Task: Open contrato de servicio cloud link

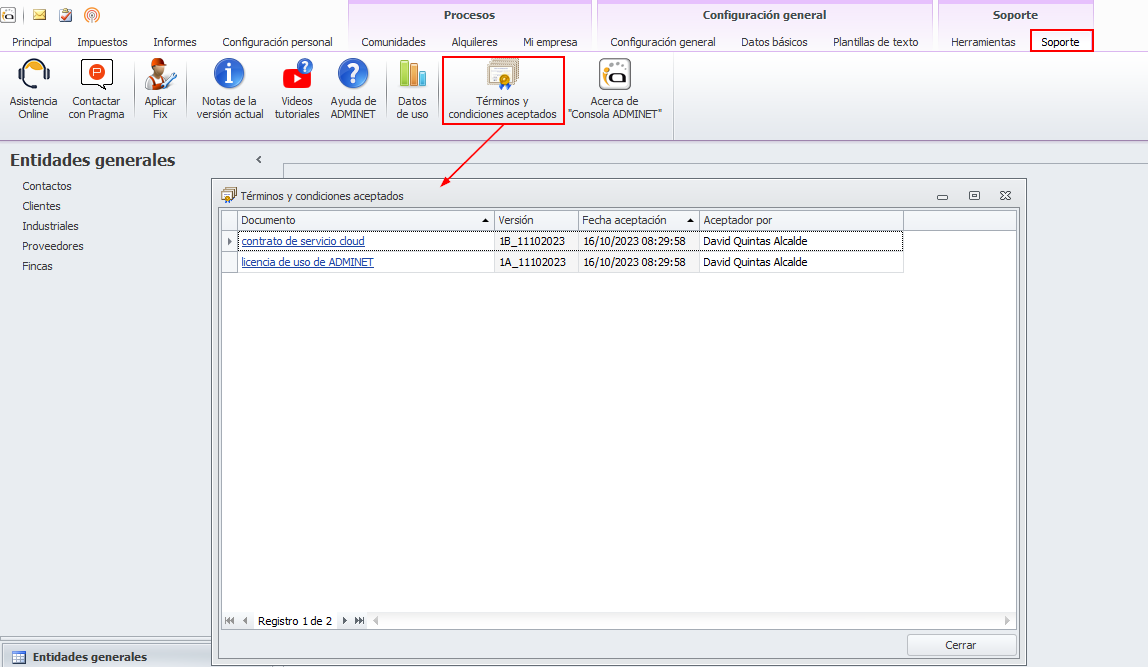Action: coord(303,241)
